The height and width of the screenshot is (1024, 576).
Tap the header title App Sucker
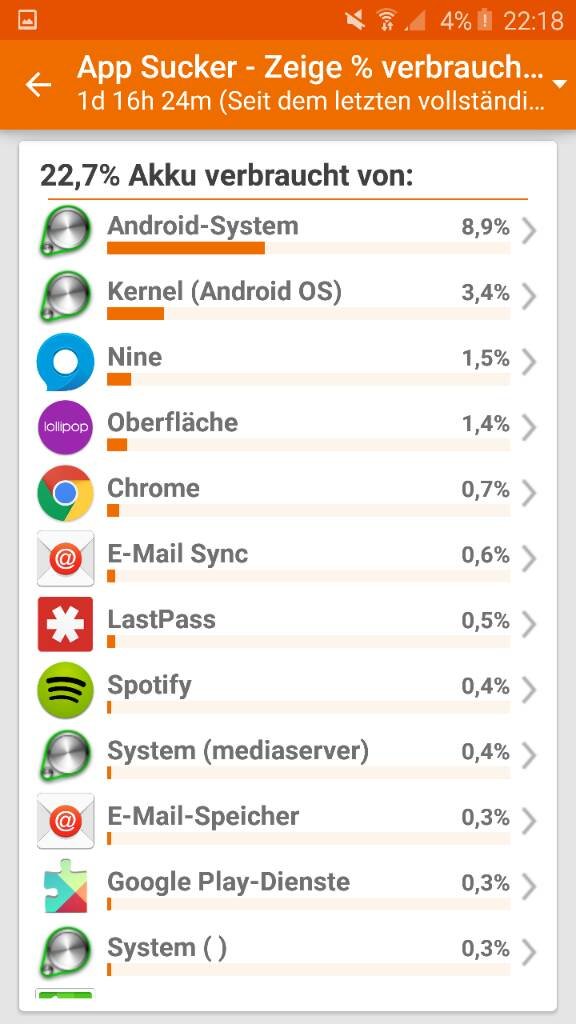coord(157,68)
